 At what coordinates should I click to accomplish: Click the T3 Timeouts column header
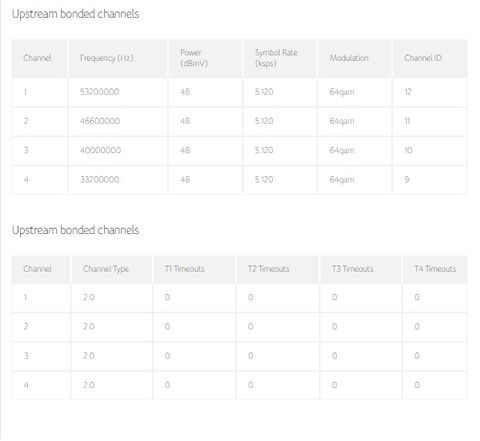[x=352, y=269]
